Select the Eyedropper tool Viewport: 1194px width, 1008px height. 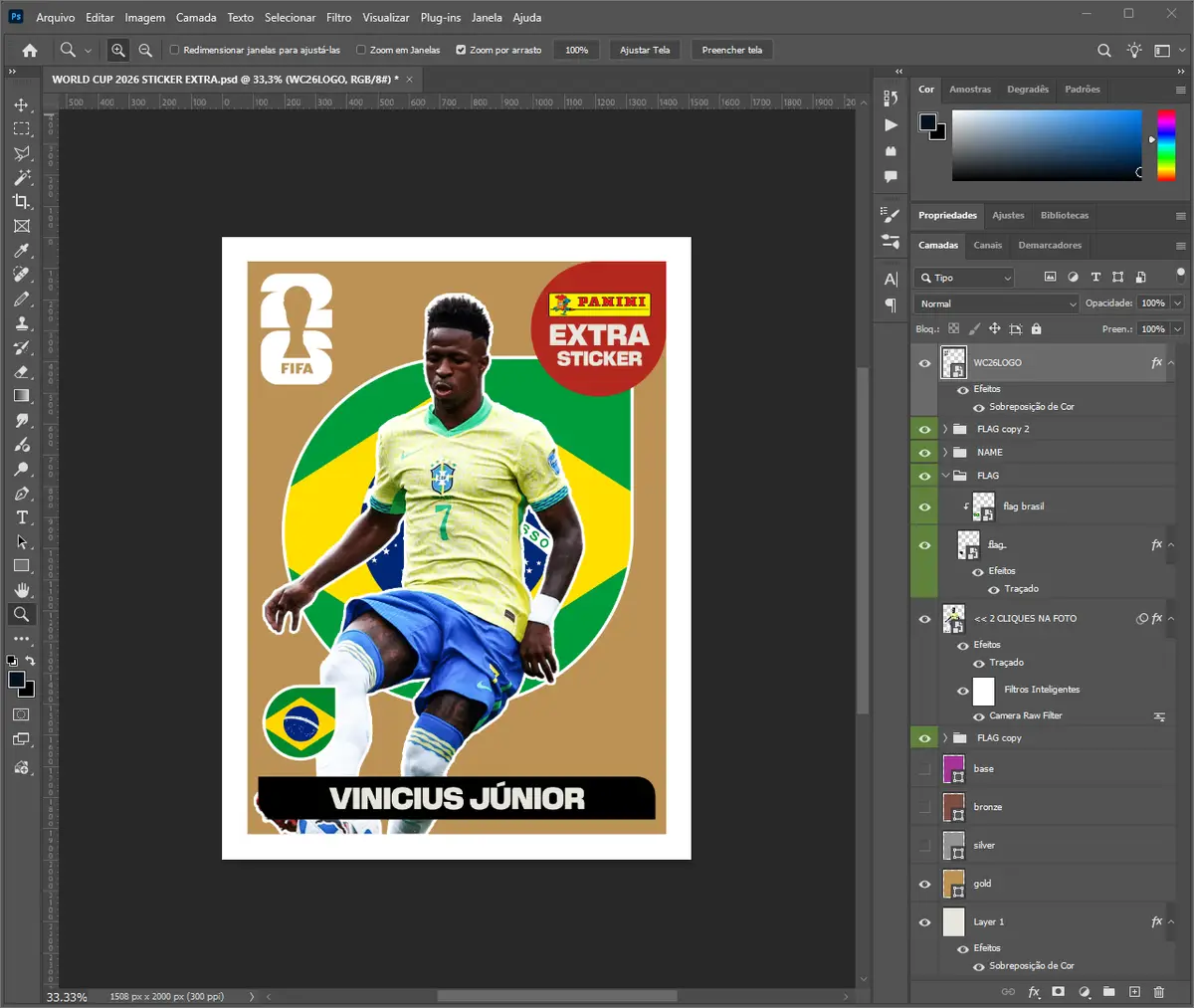[22, 251]
